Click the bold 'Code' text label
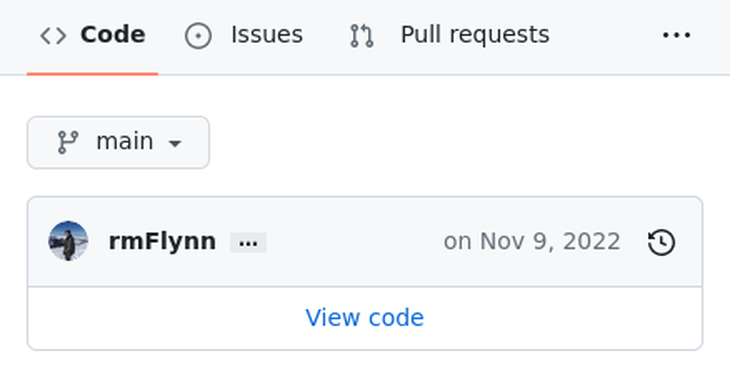 tap(113, 35)
